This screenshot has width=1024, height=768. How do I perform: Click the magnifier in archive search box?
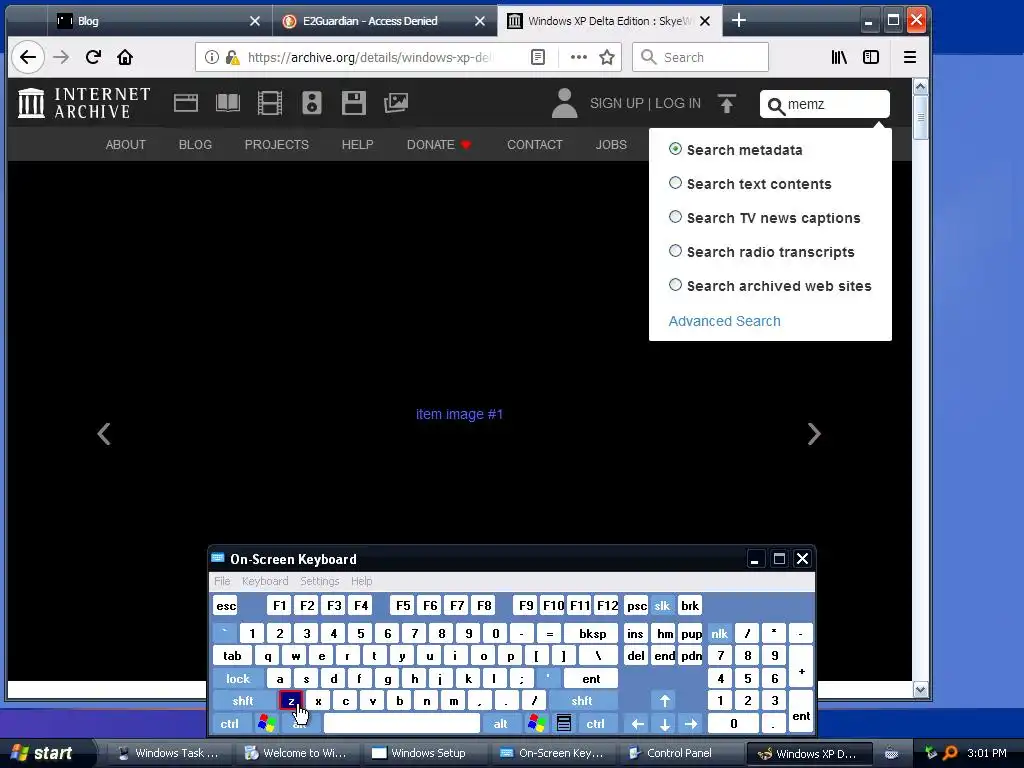pos(776,106)
